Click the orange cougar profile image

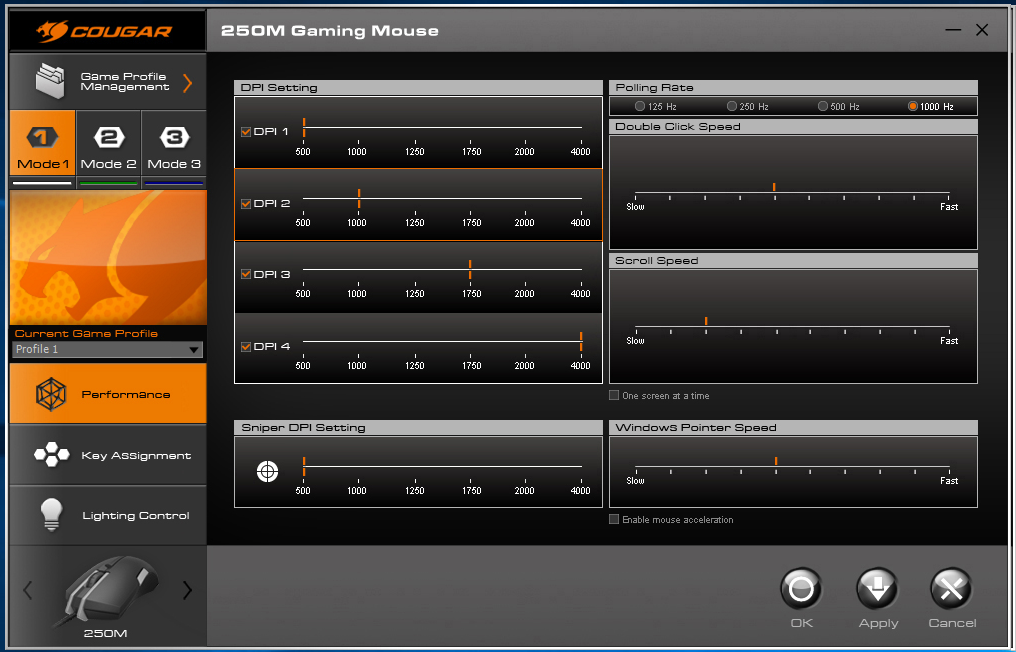tap(108, 257)
